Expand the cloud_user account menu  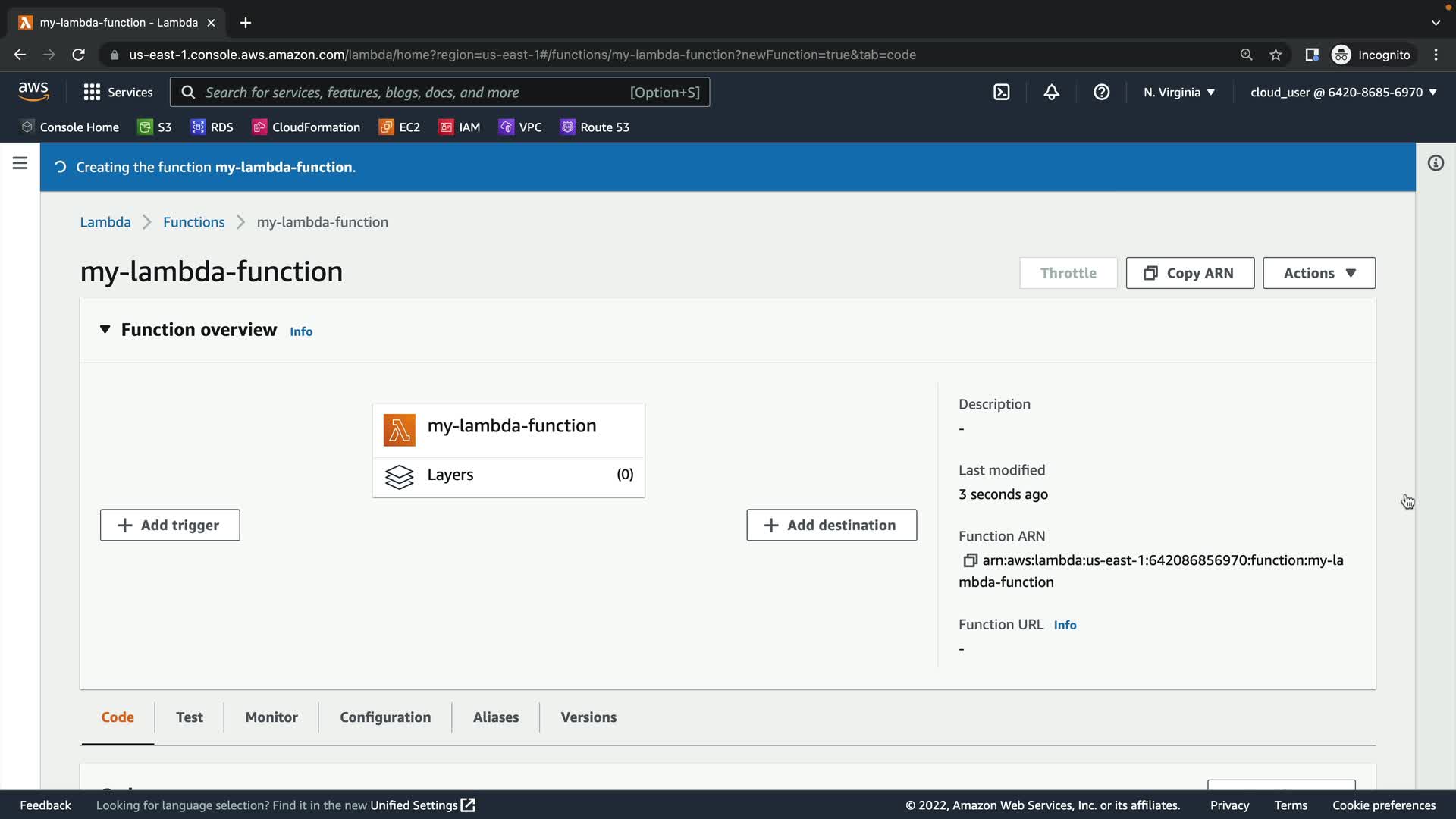tap(1343, 93)
